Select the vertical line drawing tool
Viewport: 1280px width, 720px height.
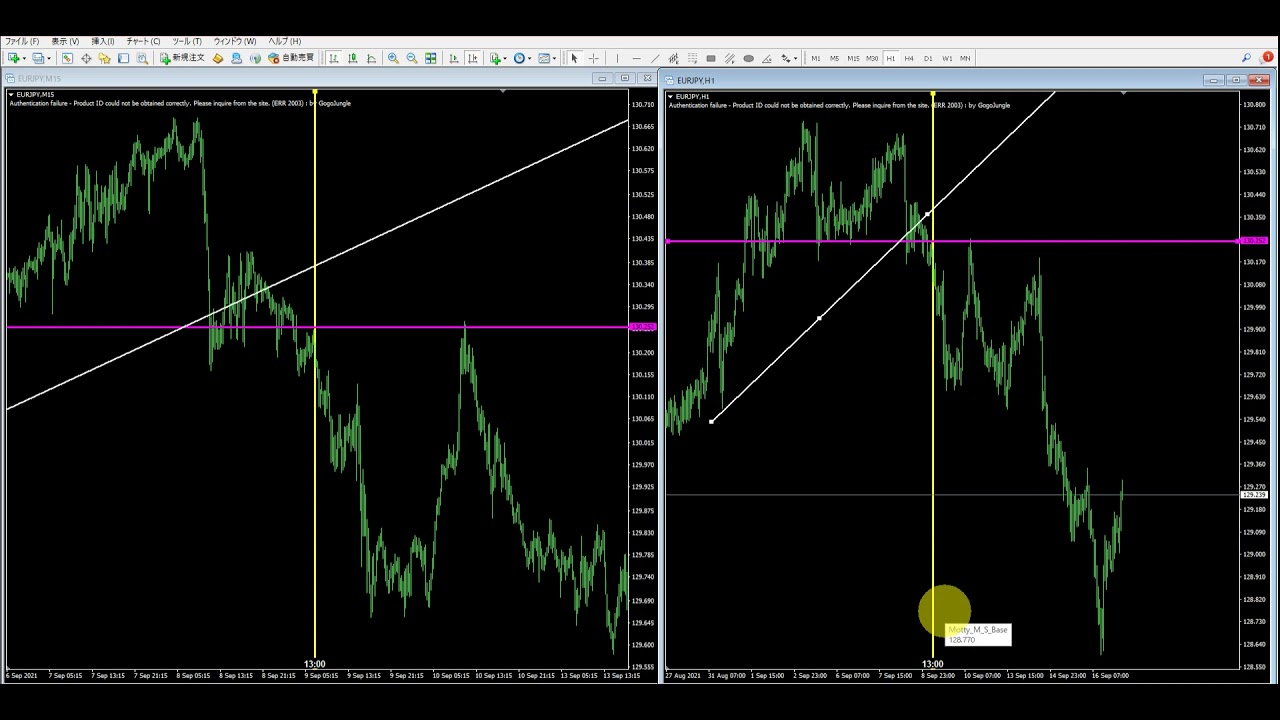(617, 58)
